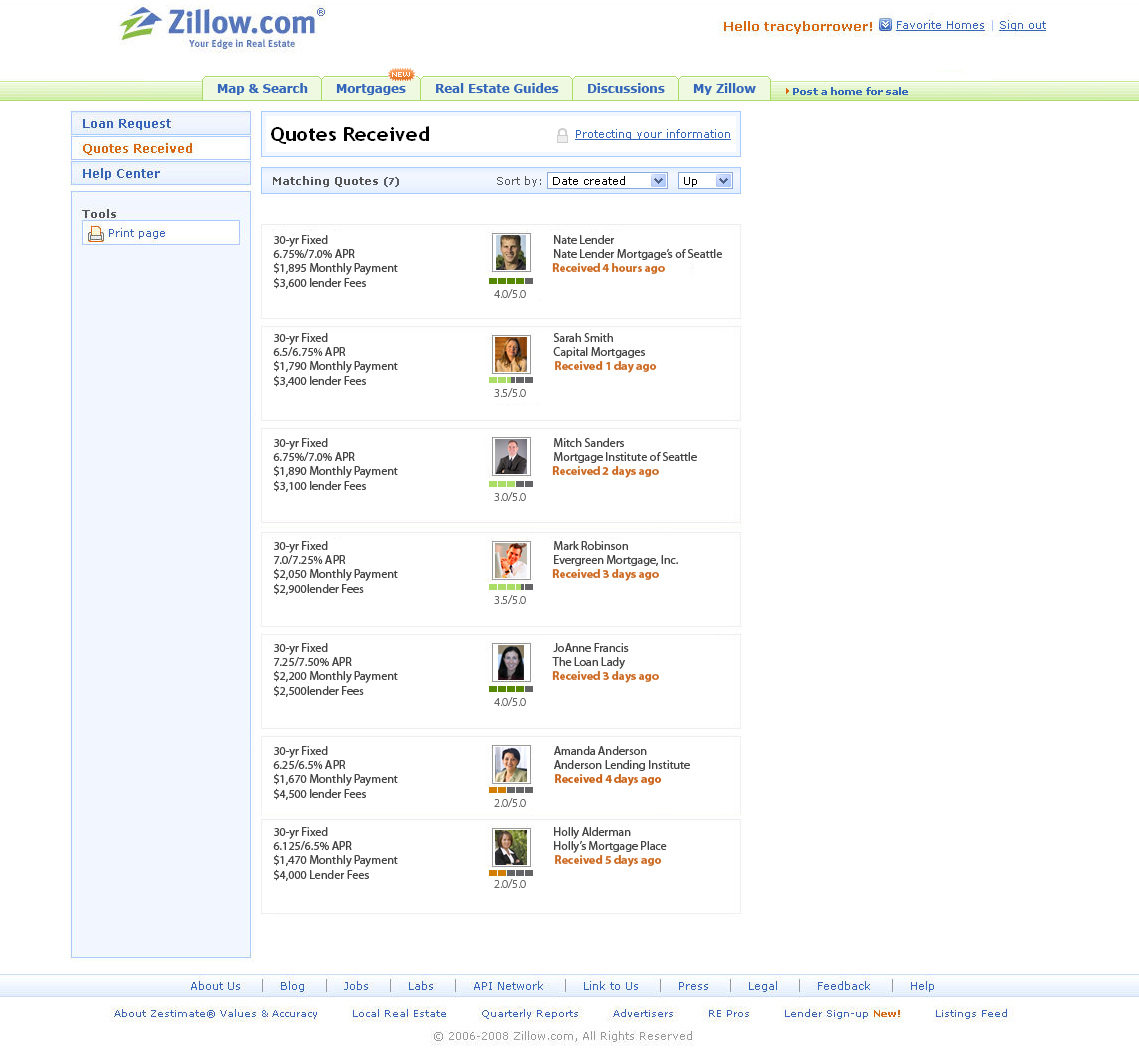Open Help Center in the sidebar
Screen dimensions: 1139x1062
tap(161, 174)
